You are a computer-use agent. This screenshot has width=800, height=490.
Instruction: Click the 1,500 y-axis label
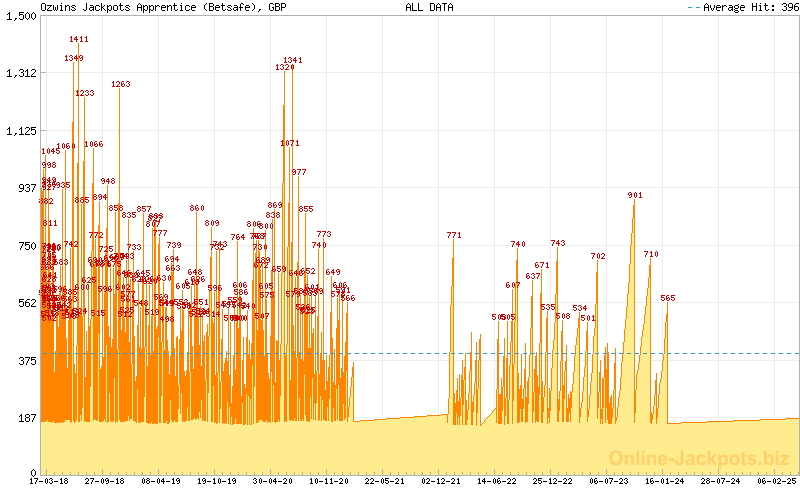tap(20, 17)
